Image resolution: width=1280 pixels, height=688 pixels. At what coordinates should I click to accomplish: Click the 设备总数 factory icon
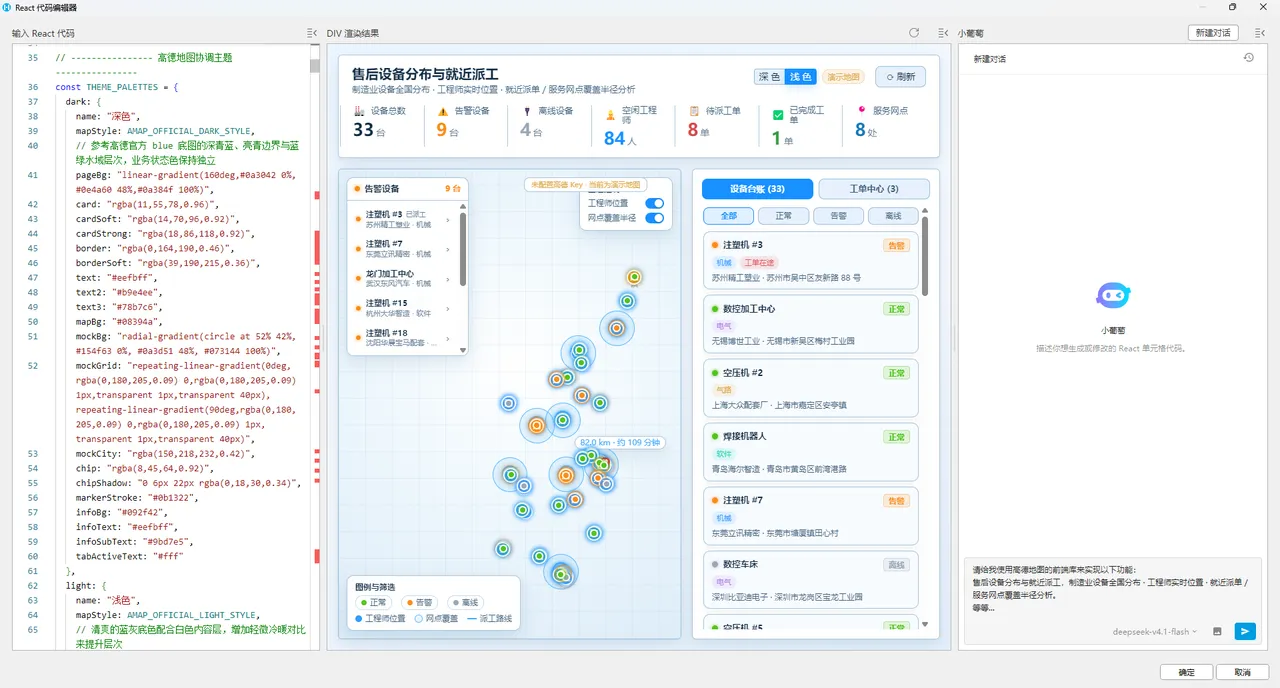click(359, 111)
